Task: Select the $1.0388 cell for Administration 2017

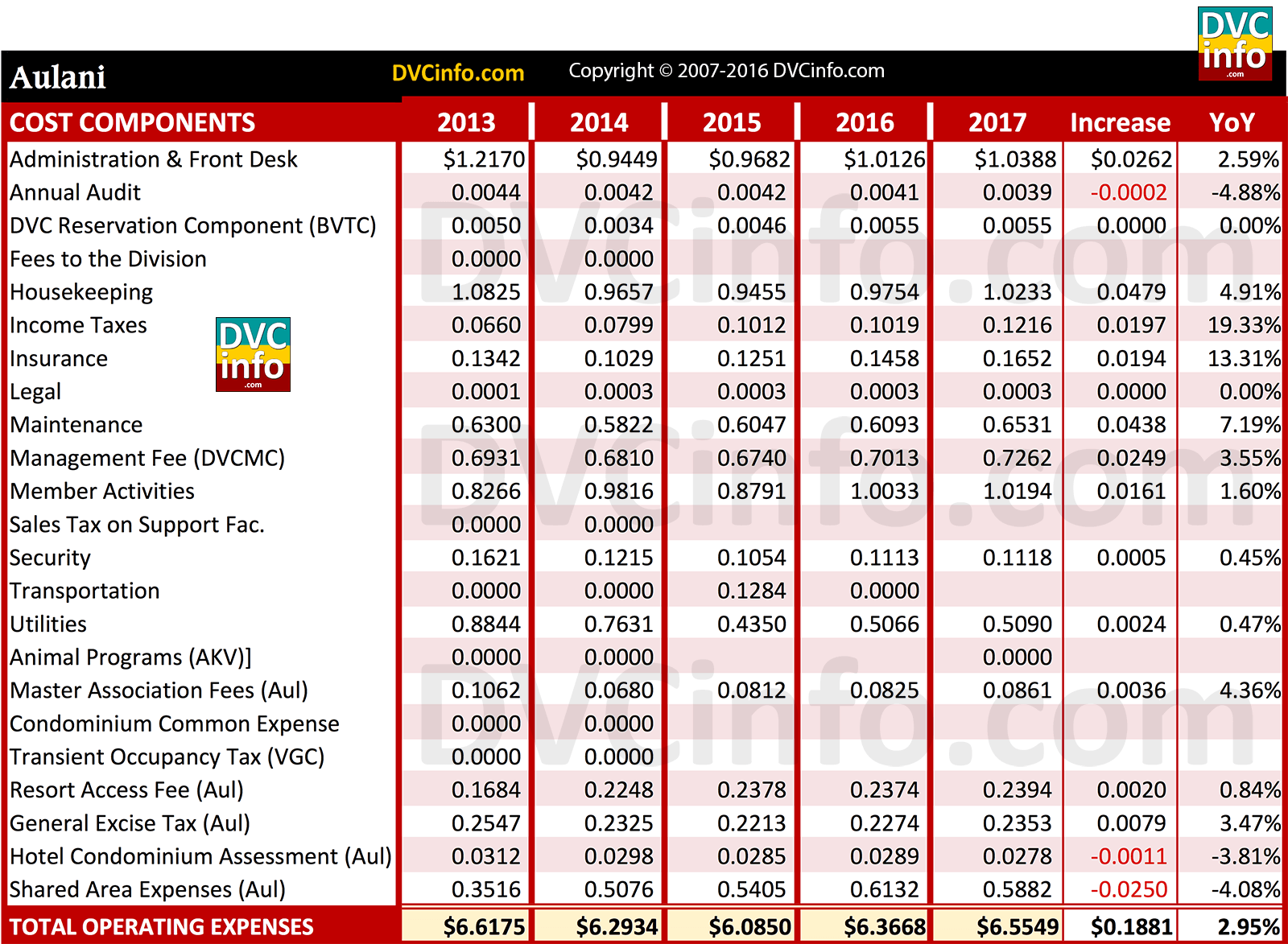Action: tap(1015, 159)
